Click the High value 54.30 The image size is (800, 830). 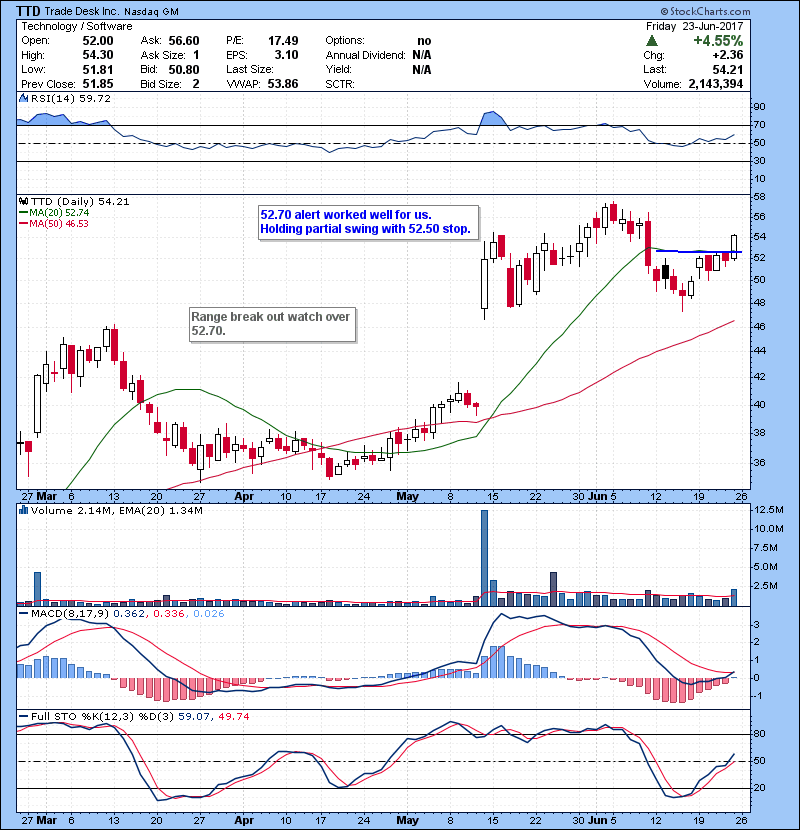98,55
